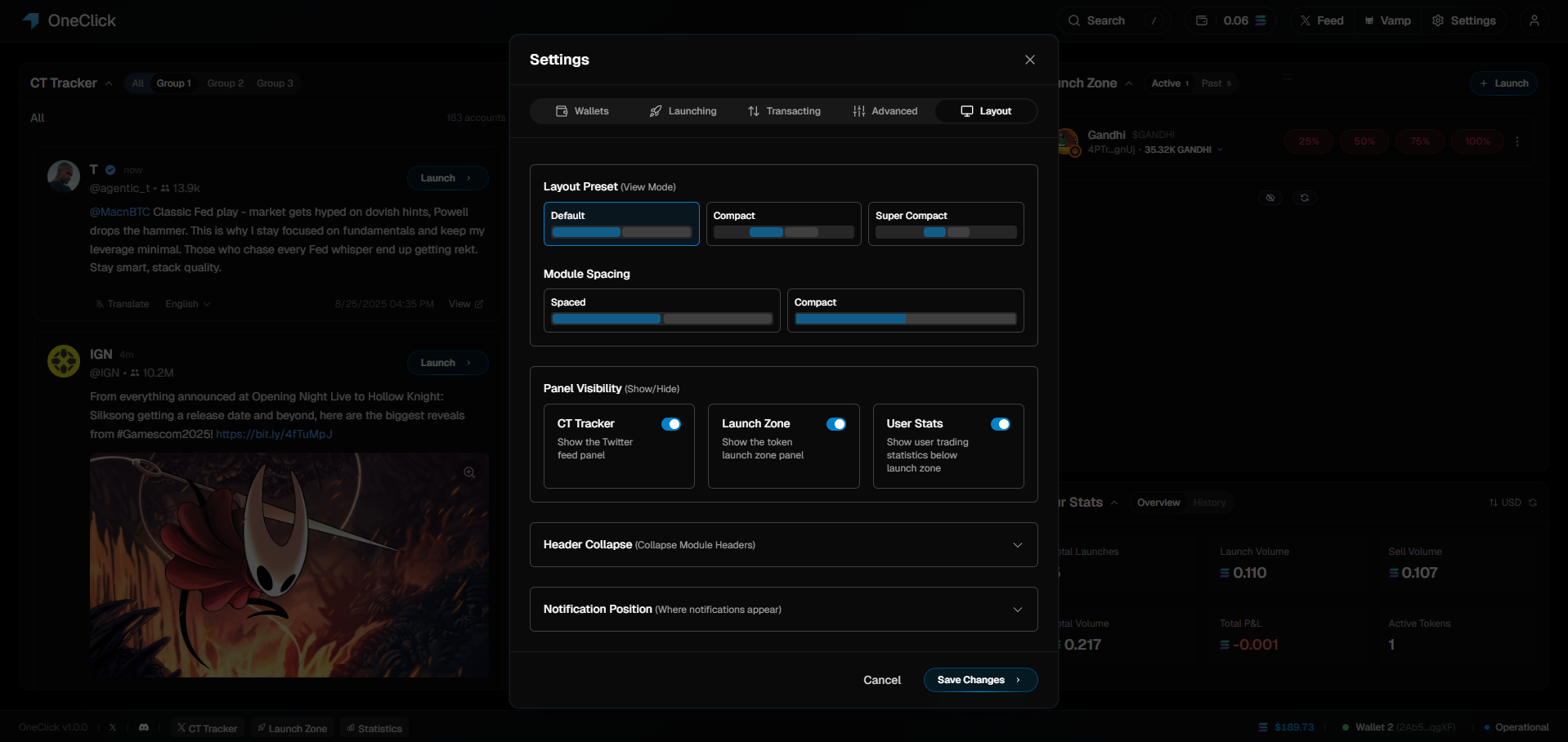Open the user profile icon
The image size is (1568, 742).
(1534, 20)
